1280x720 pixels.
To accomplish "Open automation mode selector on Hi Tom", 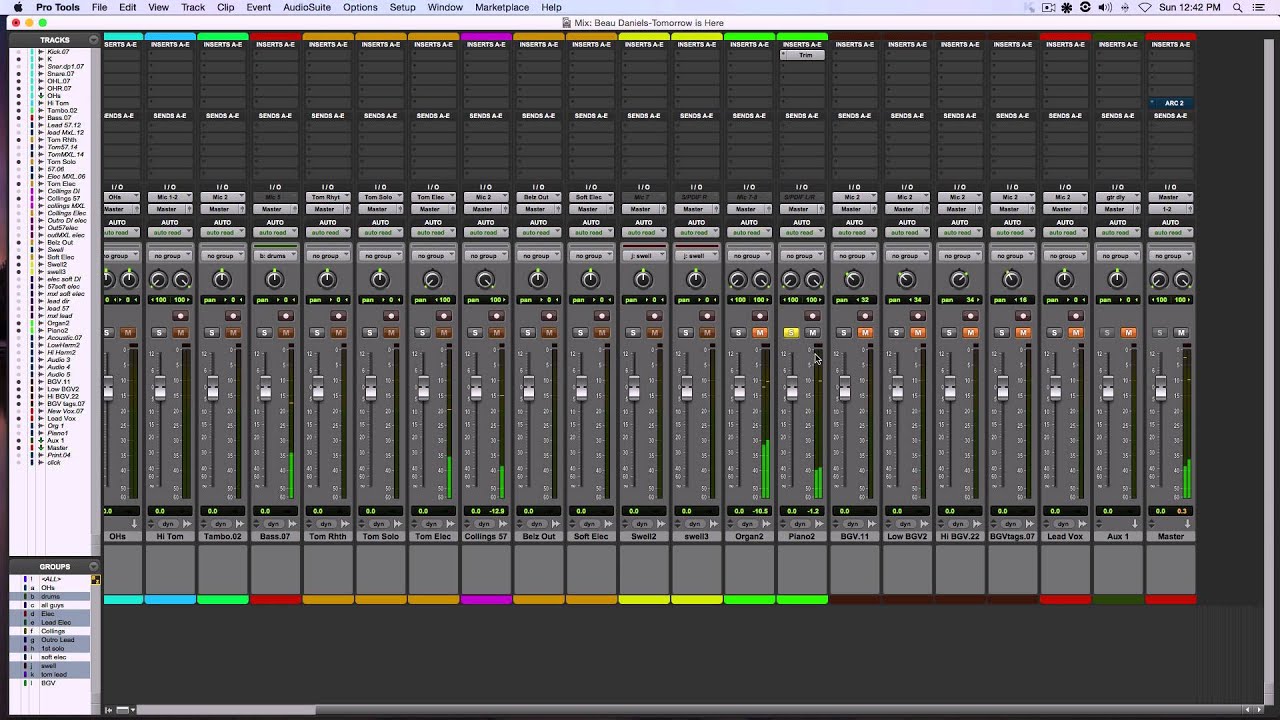I will coord(170,232).
